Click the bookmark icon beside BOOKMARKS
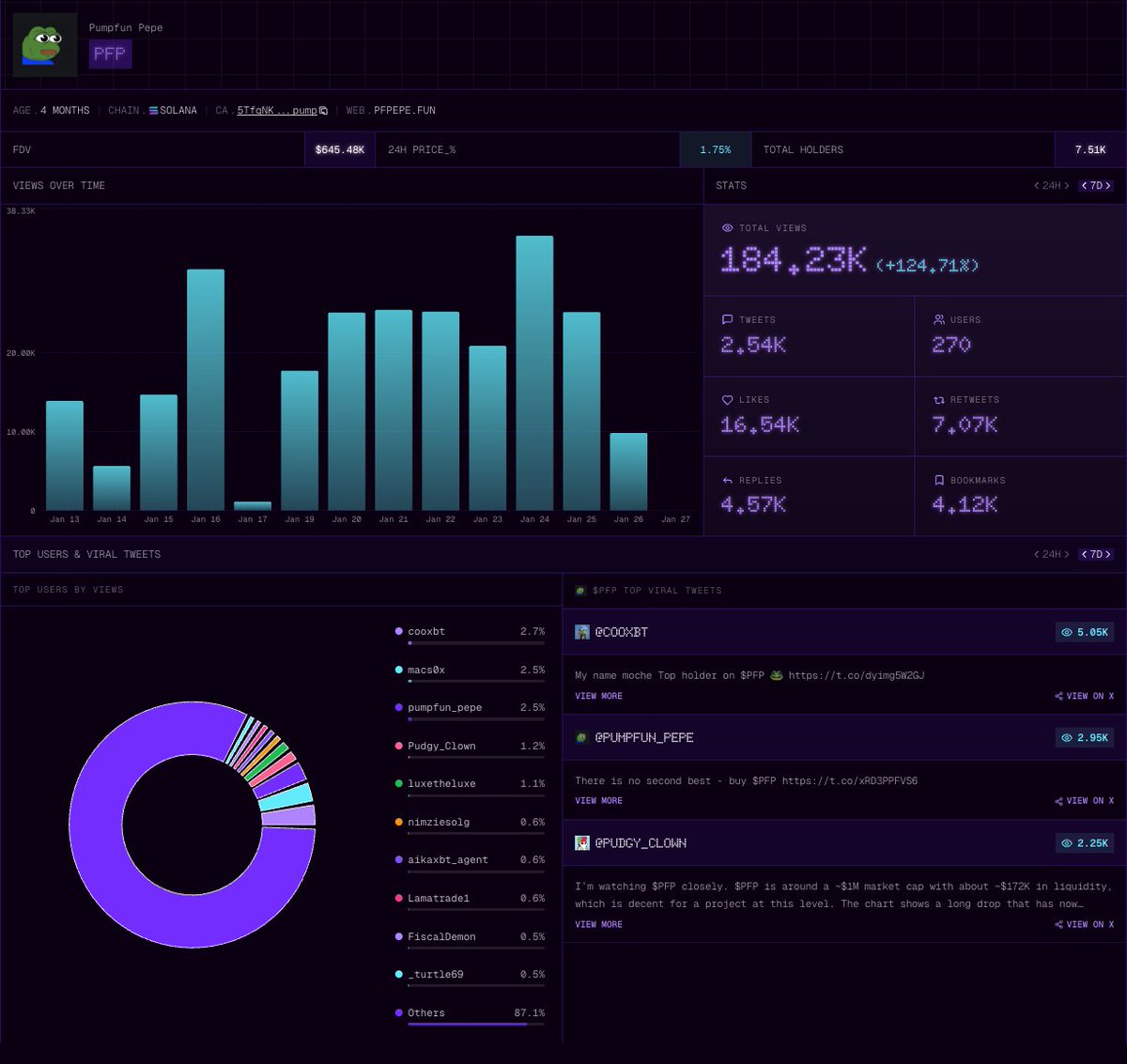This screenshot has height=1064, width=1127. pos(939,480)
